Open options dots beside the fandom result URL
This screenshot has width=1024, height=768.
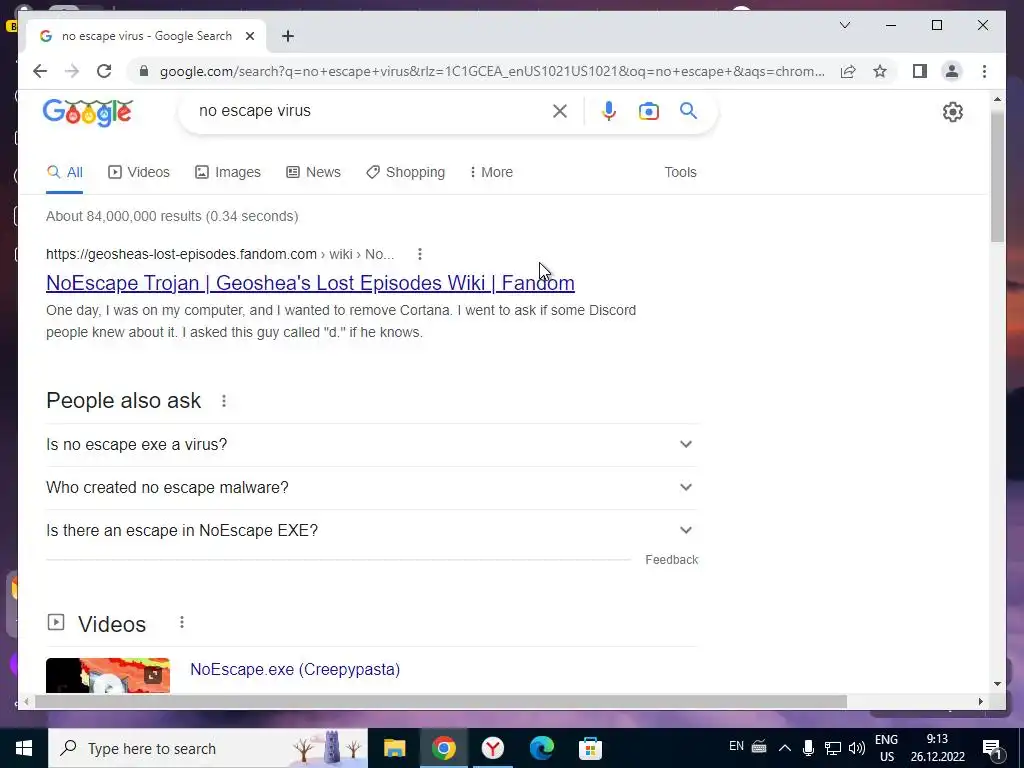pos(420,254)
